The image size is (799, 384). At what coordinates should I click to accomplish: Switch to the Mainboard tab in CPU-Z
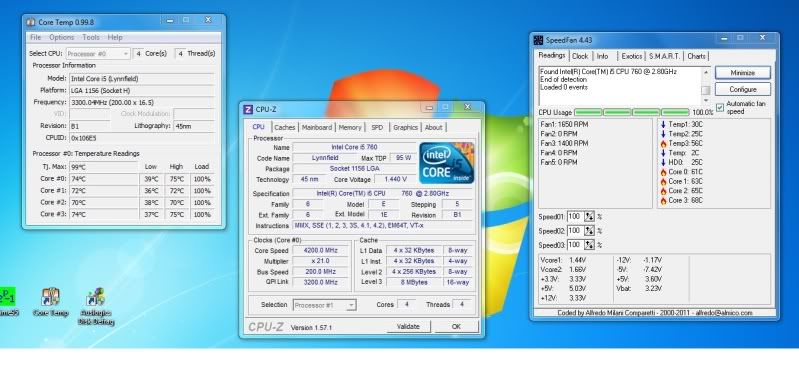[316, 127]
